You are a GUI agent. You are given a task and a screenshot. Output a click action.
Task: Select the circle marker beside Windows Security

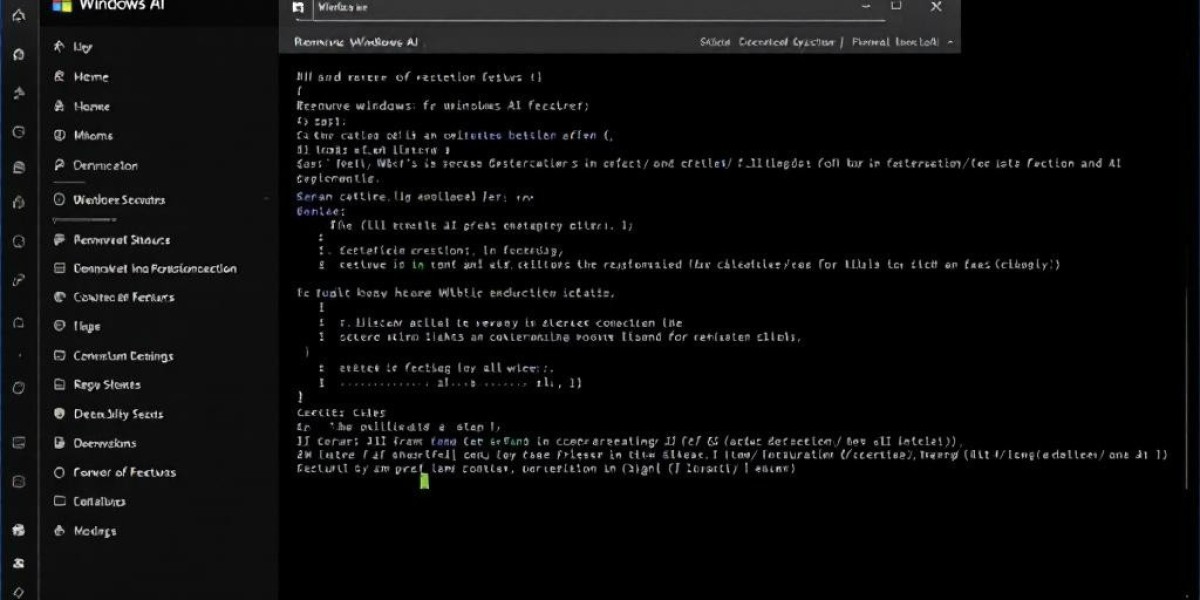58,200
